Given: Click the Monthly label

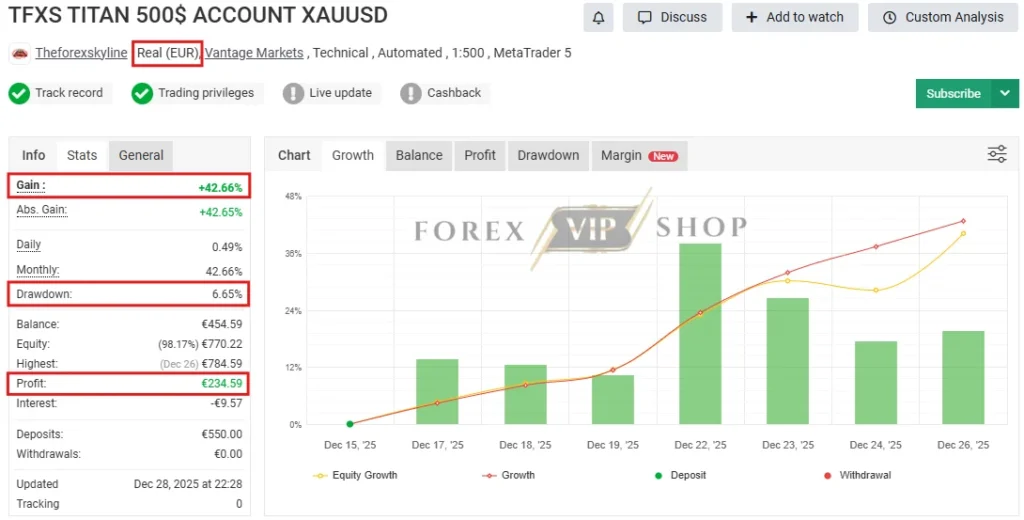Looking at the screenshot, I should pyautogui.click(x=38, y=270).
